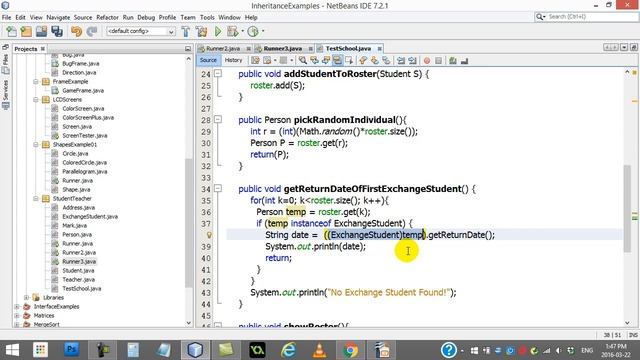Collapse code fold at line 24
Image resolution: width=640 pixels, height=360 pixels.
pos(218,74)
